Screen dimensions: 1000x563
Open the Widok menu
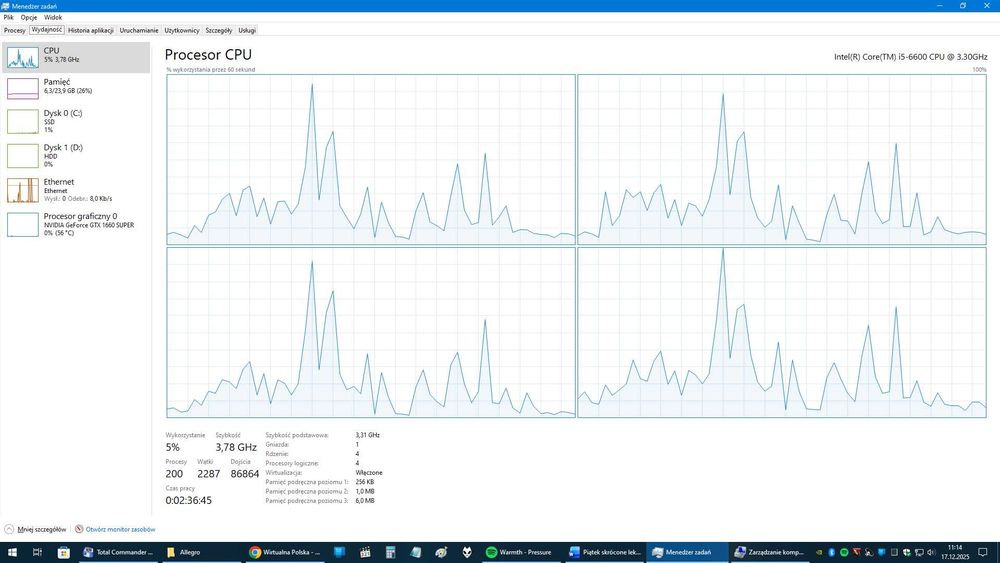click(x=53, y=17)
